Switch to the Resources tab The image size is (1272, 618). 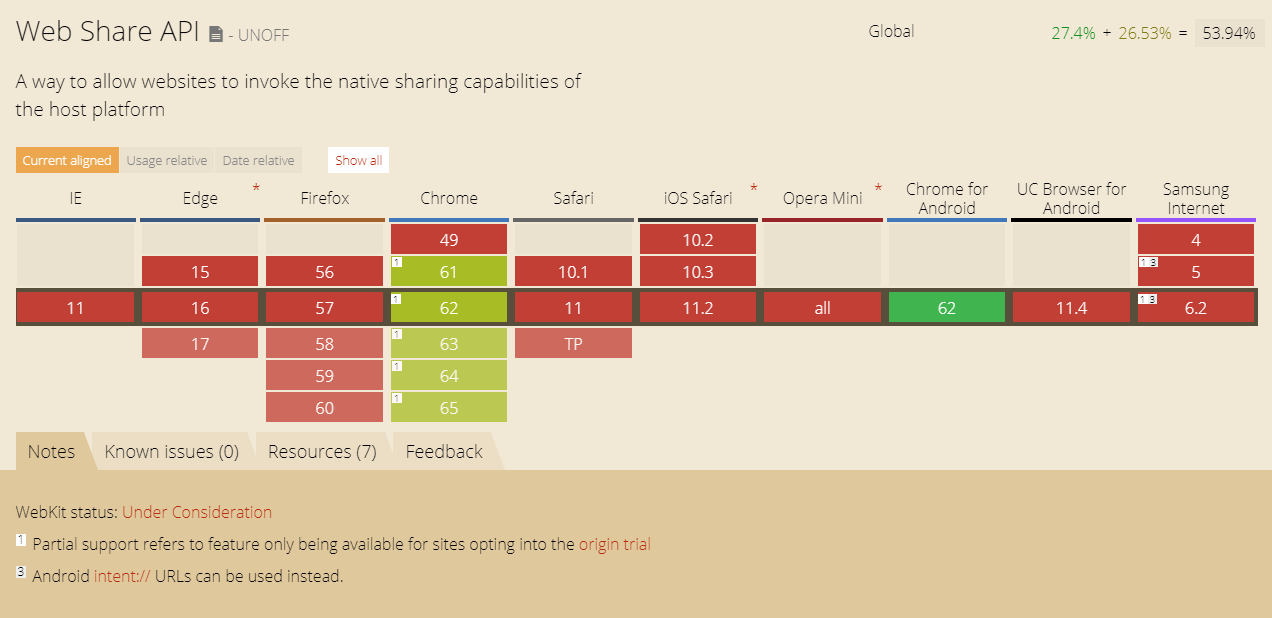(x=322, y=451)
